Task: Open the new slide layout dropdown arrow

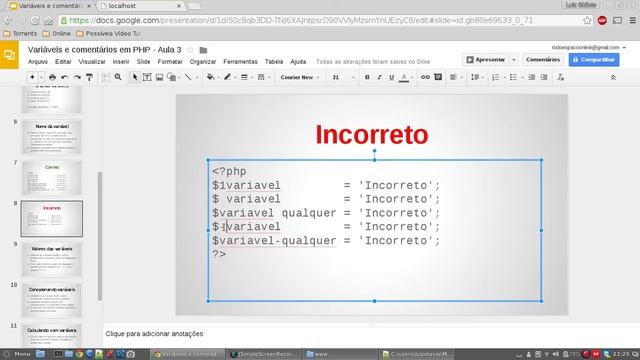Action: (41, 78)
